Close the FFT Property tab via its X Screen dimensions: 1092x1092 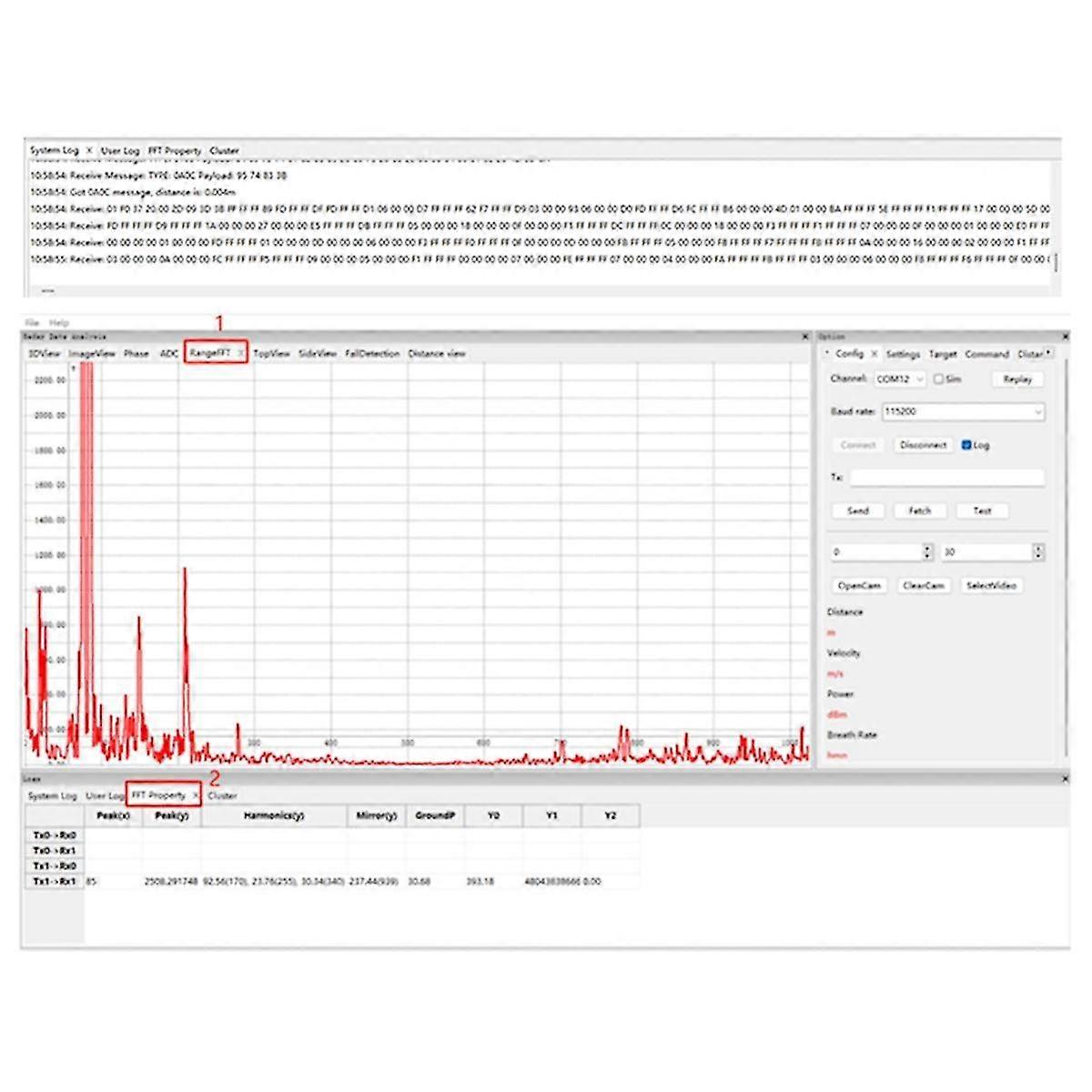point(195,795)
